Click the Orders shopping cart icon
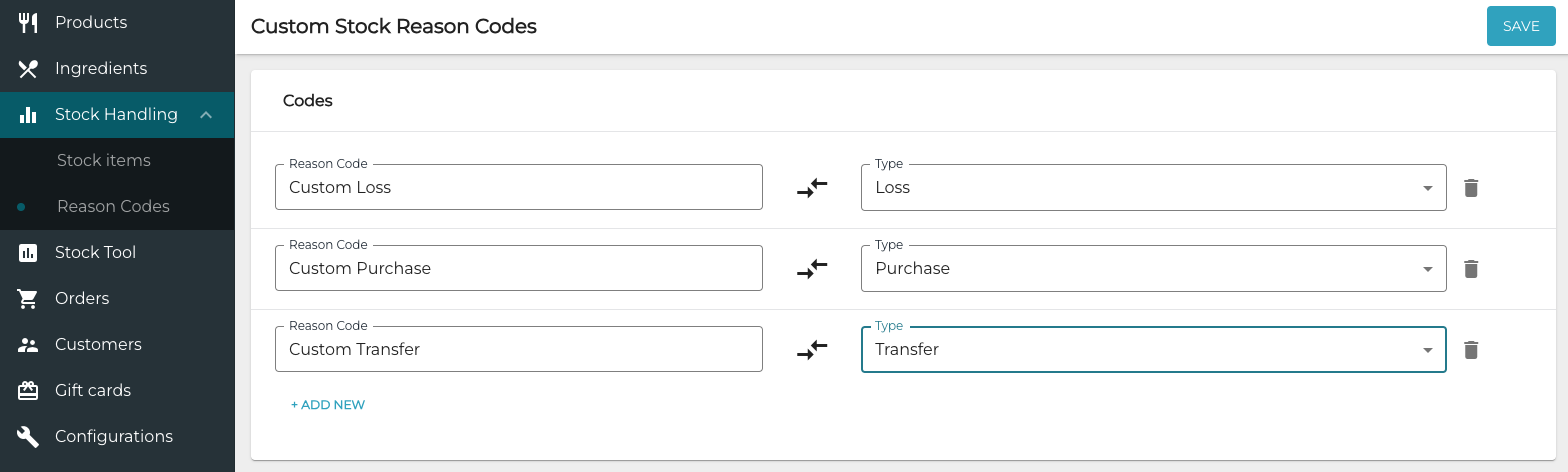Screen dimensions: 1568x472 [x=28, y=298]
